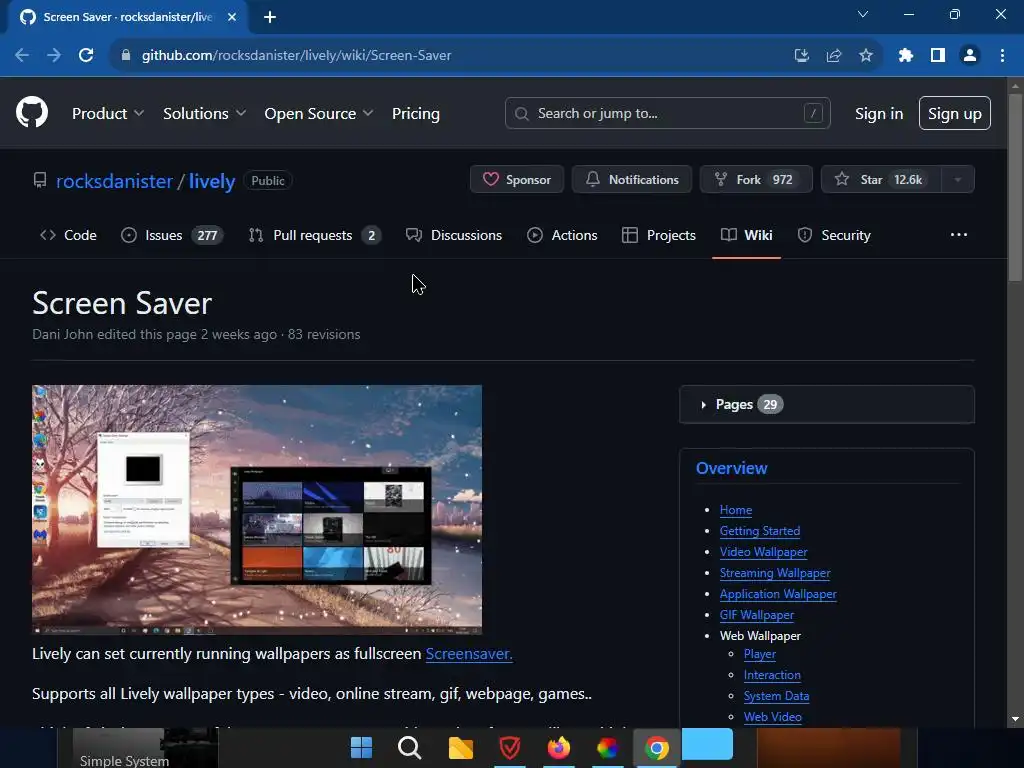
Task: Click Chrome icon in taskbar
Action: pos(656,748)
